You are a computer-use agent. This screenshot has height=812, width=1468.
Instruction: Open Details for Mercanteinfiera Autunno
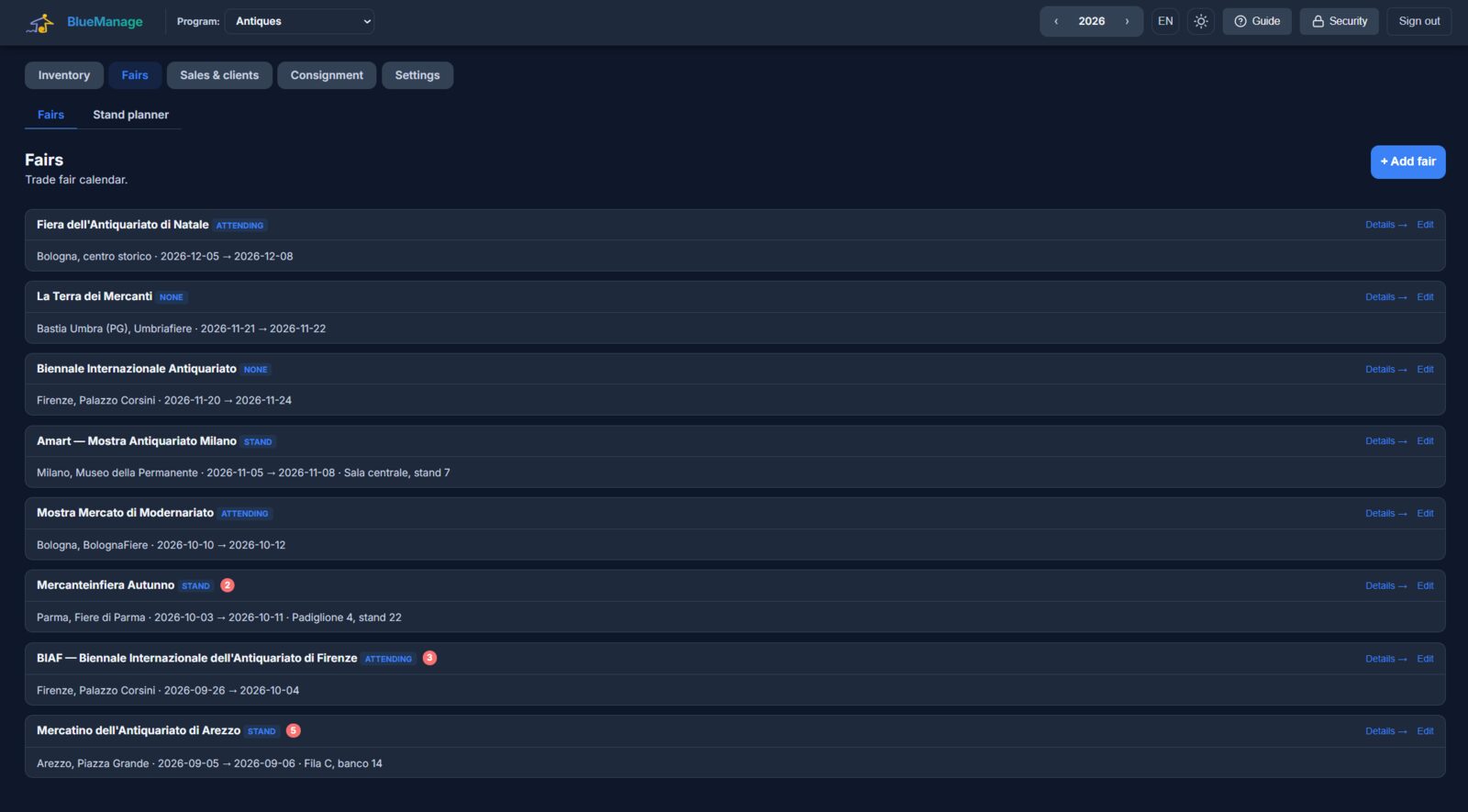pyautogui.click(x=1385, y=586)
